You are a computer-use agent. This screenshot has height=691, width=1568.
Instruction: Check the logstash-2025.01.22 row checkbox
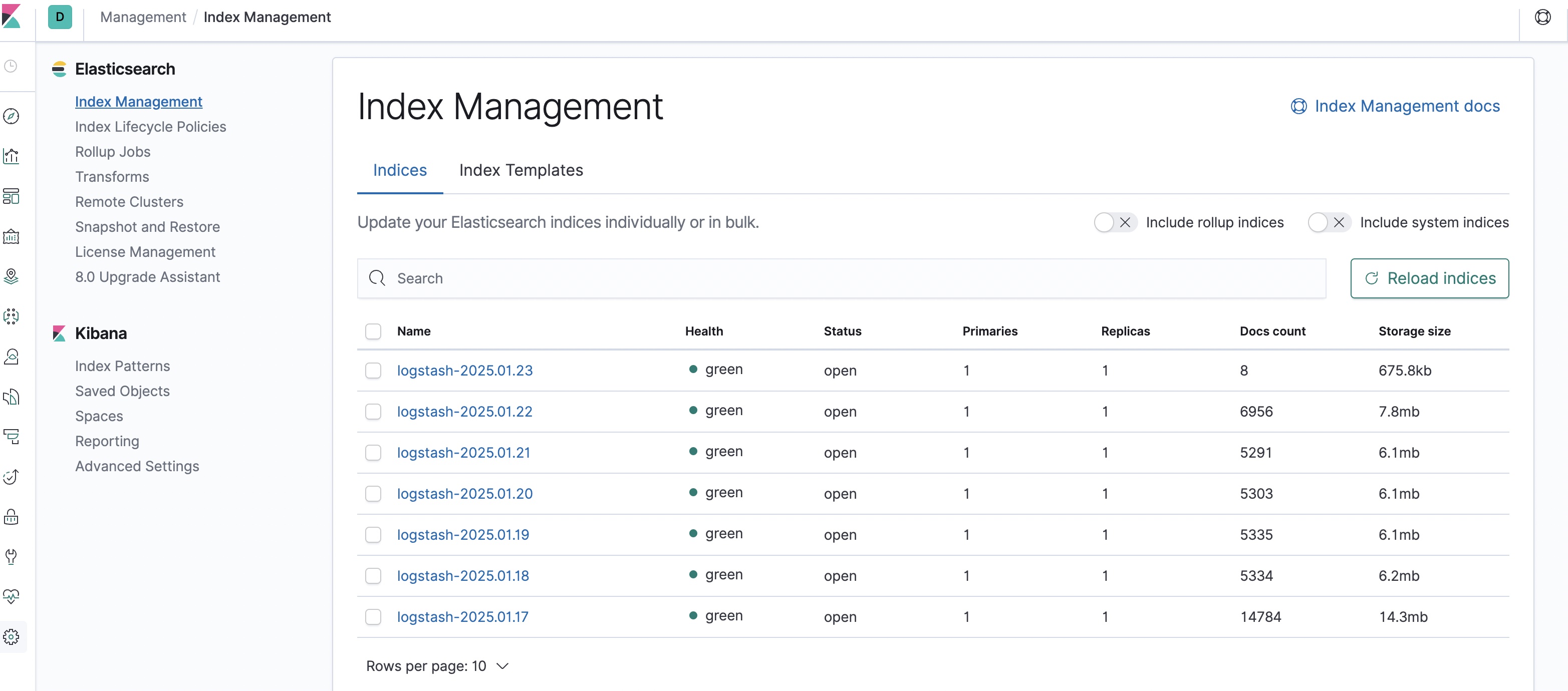(x=373, y=411)
